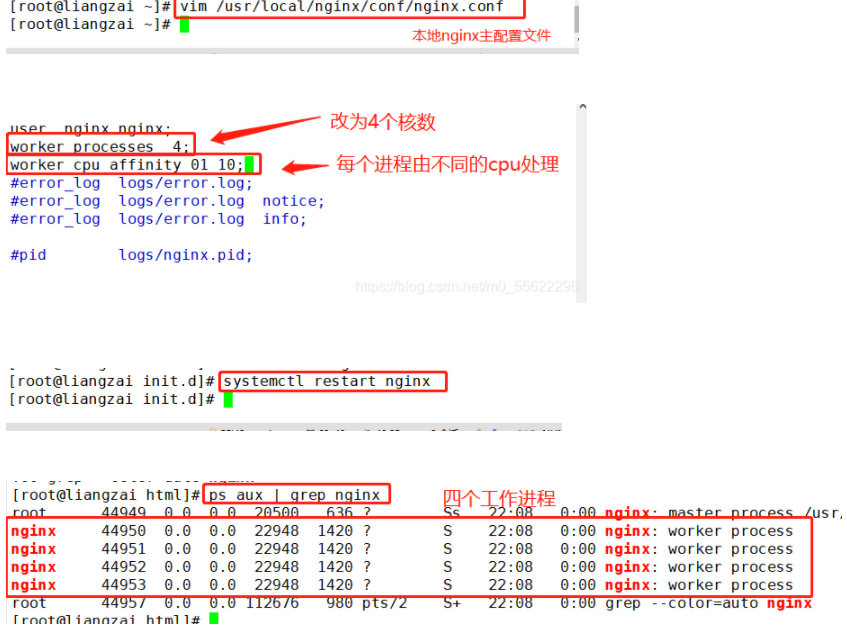
Task: Click the 'worker_processes 4;' line in vim
Action: (x=99, y=146)
